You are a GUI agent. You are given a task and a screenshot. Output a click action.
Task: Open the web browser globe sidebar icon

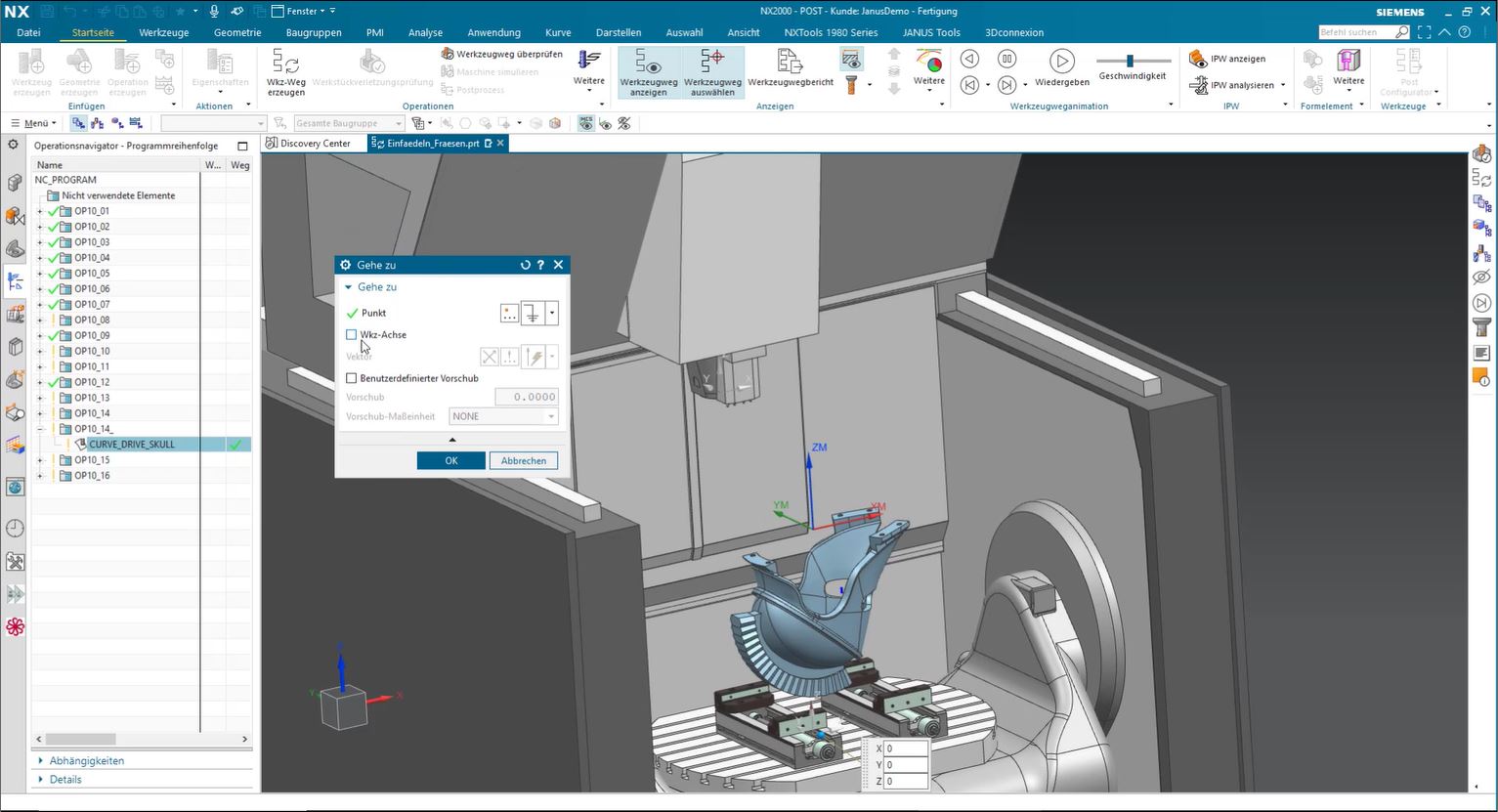click(15, 487)
